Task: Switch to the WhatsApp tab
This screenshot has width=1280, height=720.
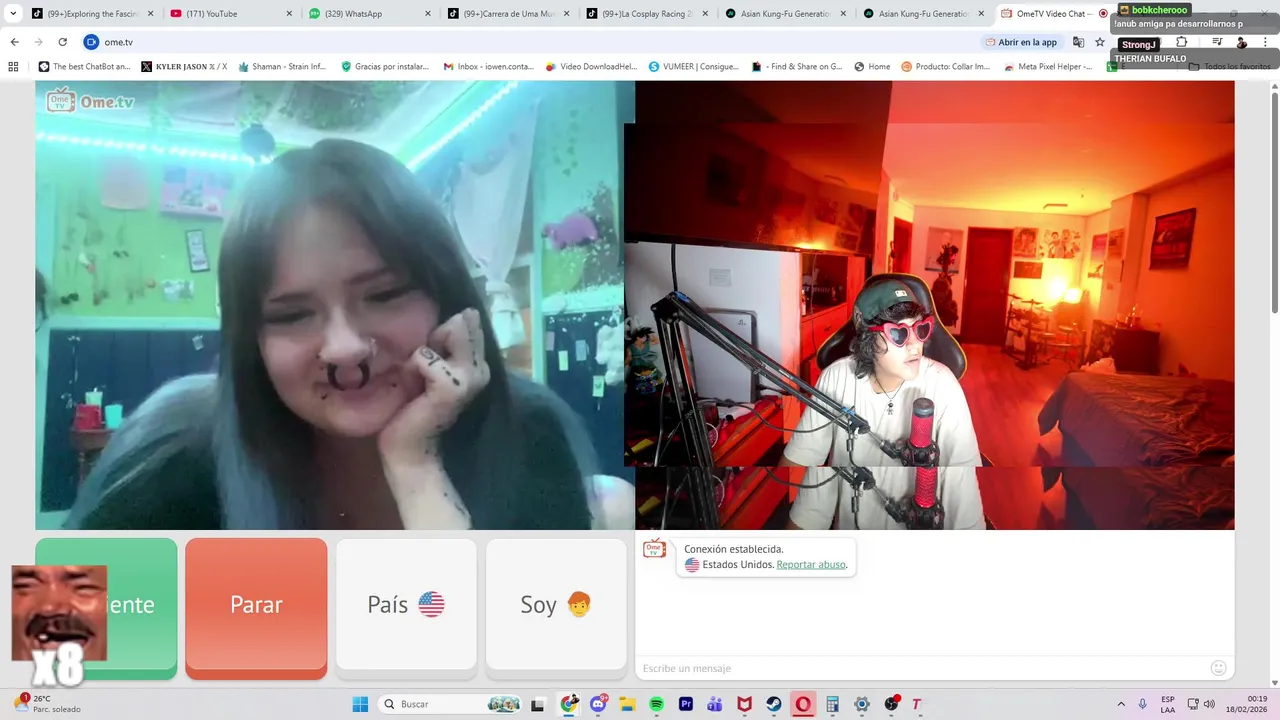Action: coord(369,14)
